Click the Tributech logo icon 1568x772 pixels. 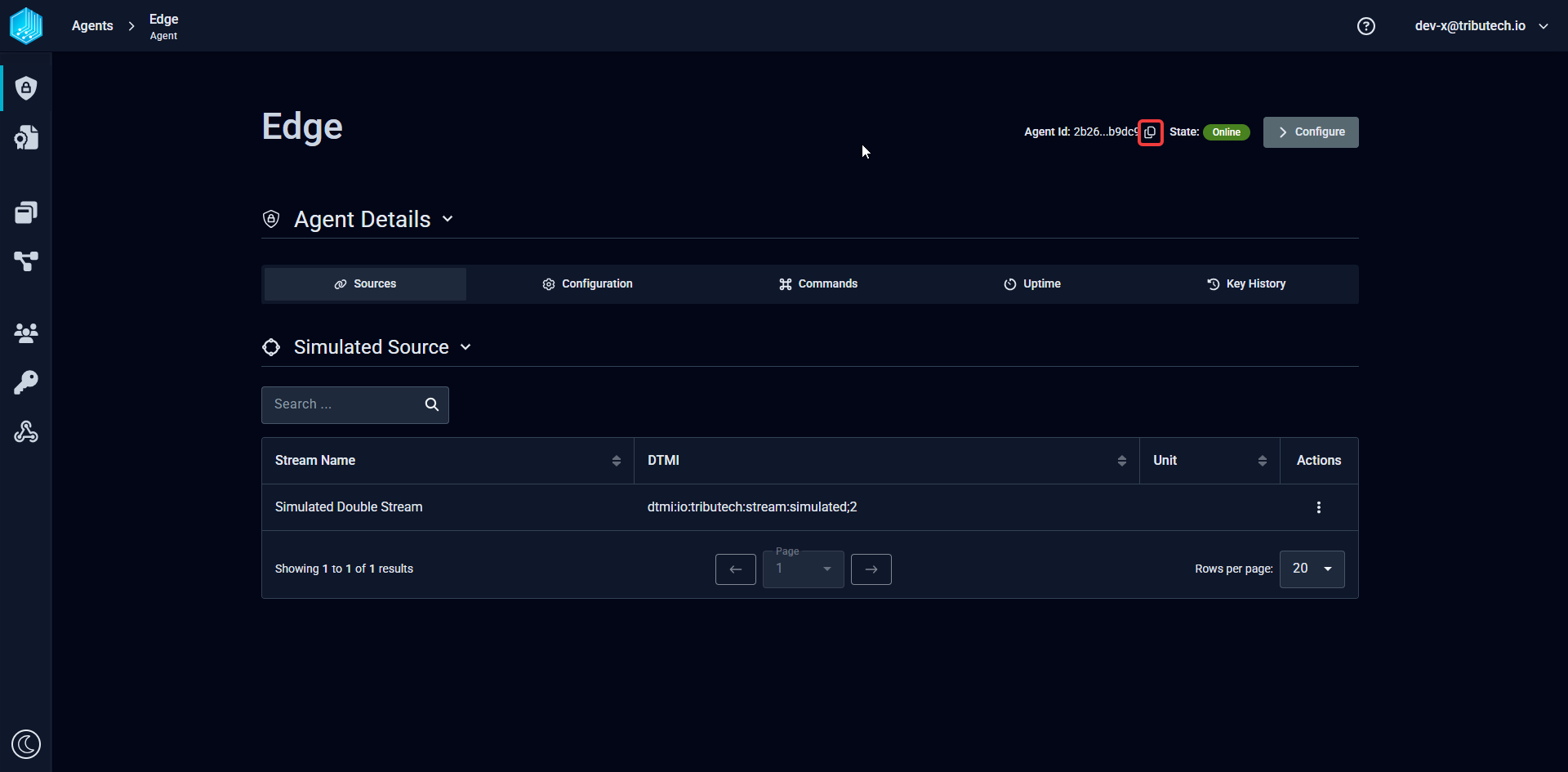[x=26, y=25]
